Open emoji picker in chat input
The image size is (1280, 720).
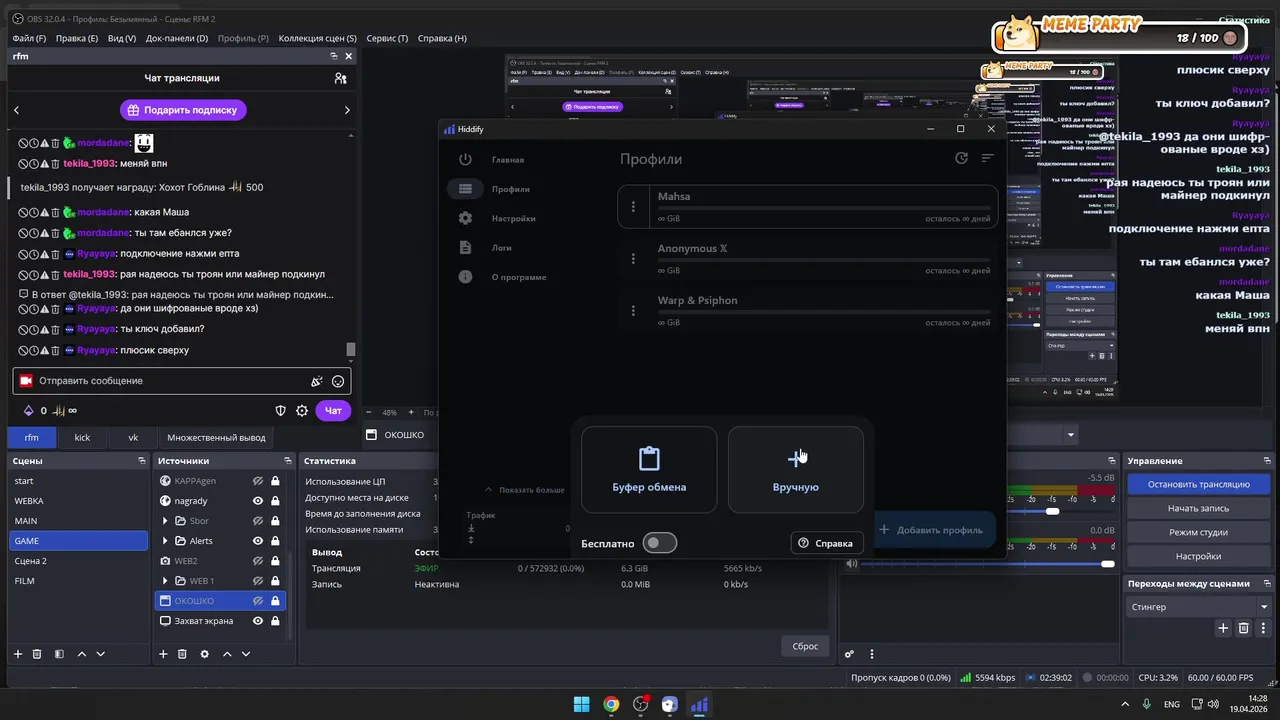tap(338, 381)
